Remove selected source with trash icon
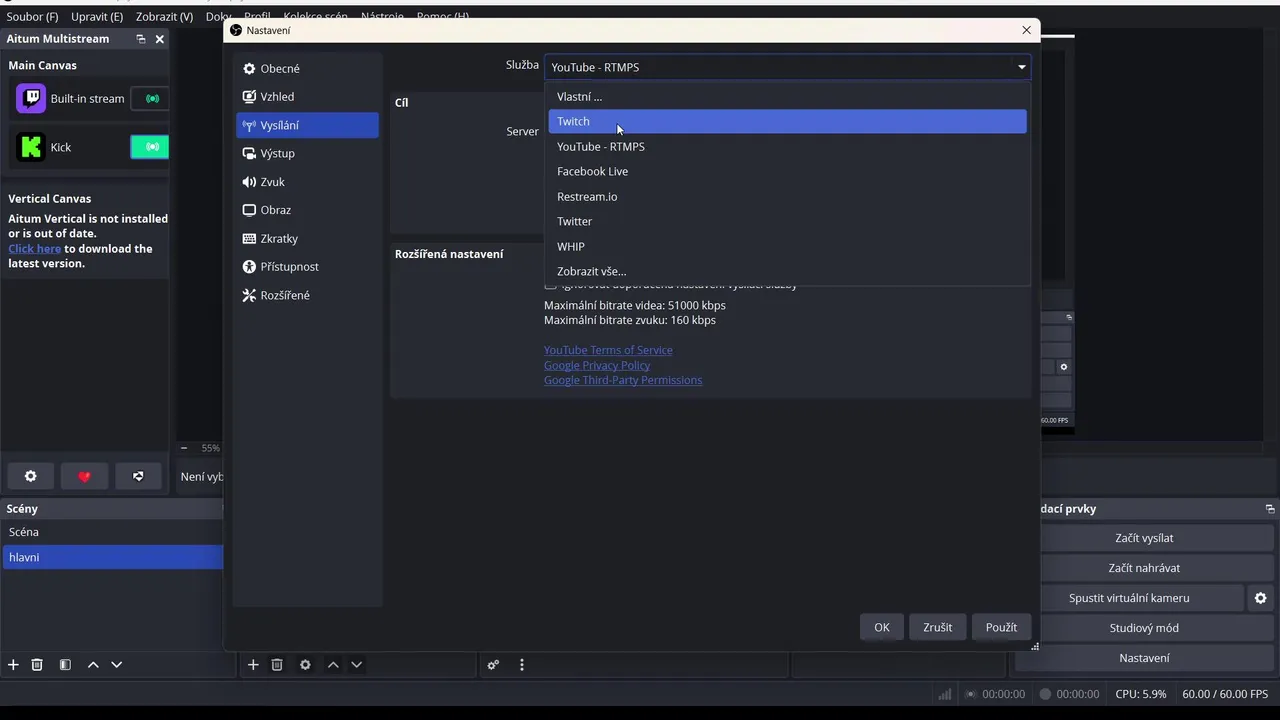The height and width of the screenshot is (720, 1280). [x=277, y=665]
